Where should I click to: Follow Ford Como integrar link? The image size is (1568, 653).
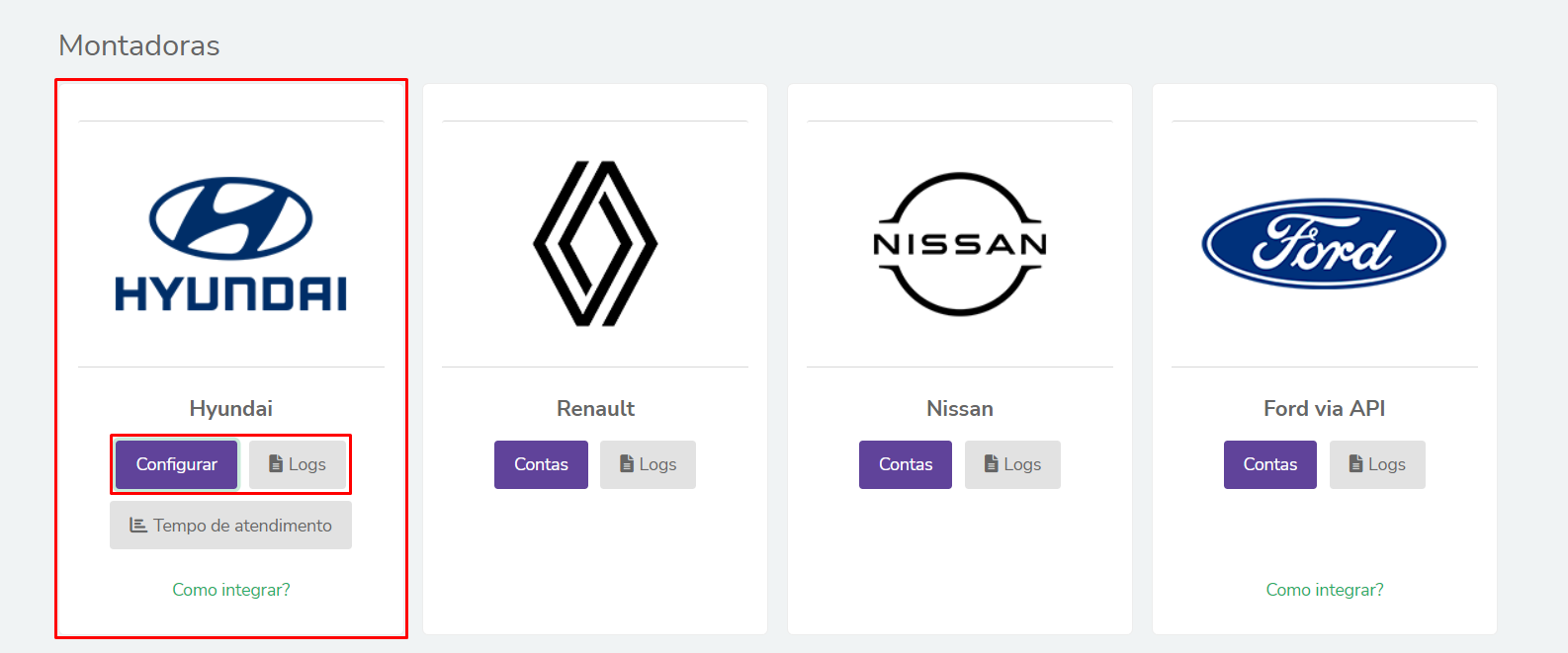(x=1325, y=590)
